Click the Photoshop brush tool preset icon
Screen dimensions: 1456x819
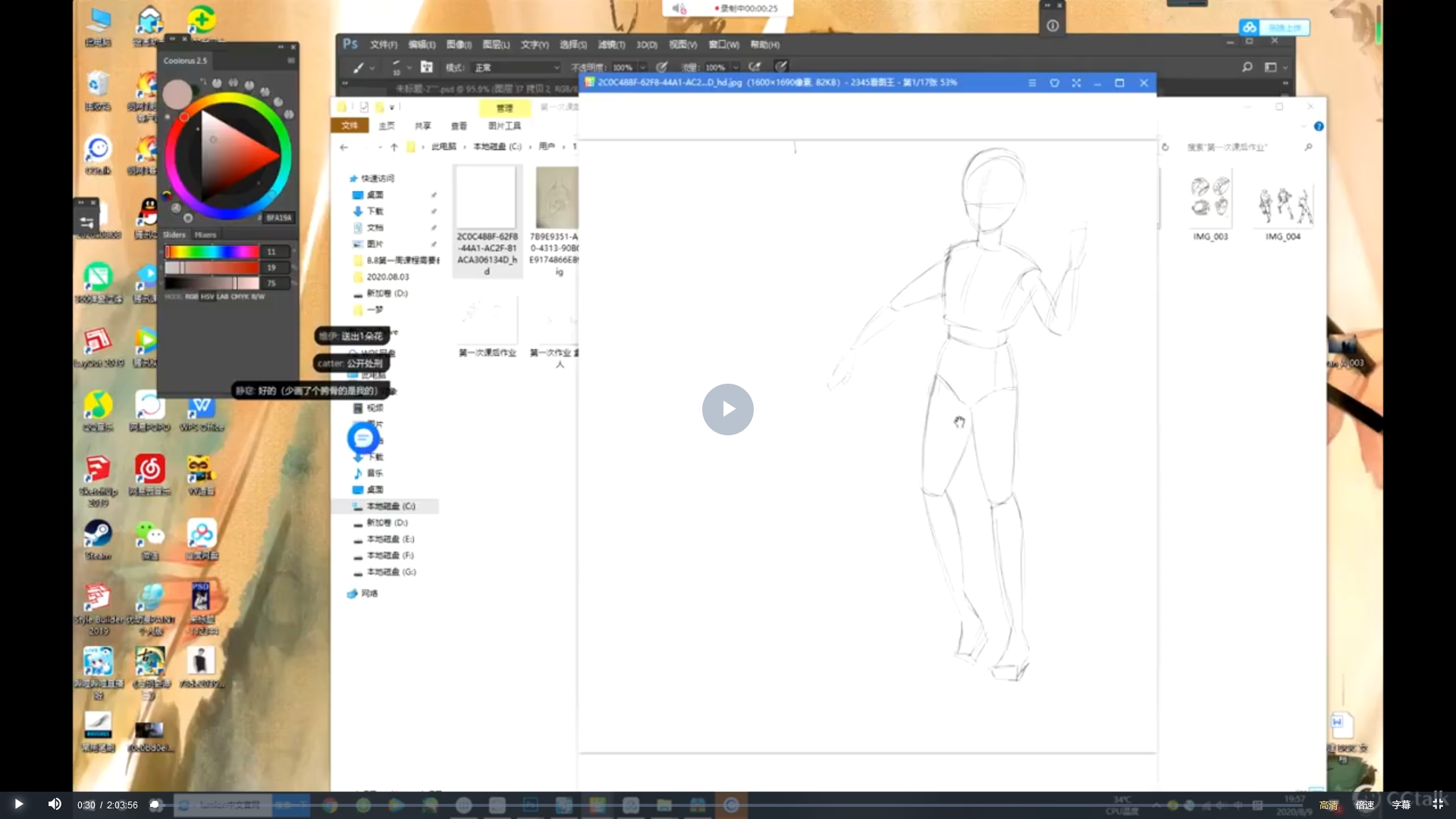(359, 67)
